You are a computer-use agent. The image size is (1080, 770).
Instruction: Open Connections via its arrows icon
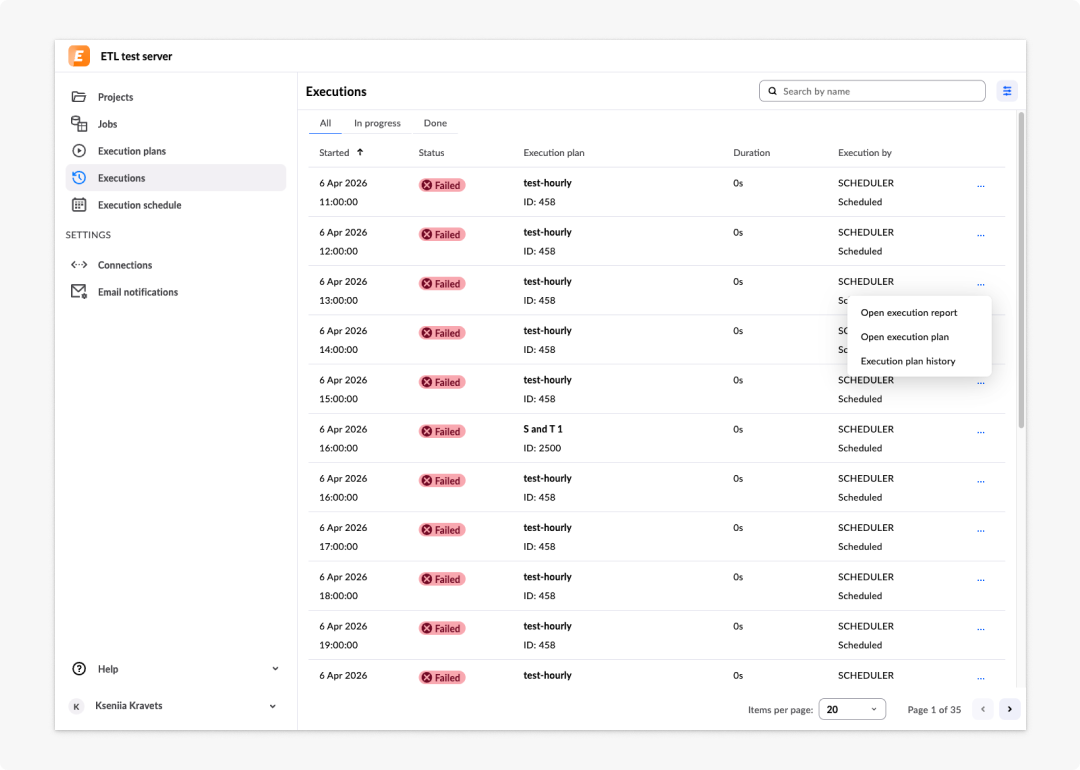pos(79,264)
